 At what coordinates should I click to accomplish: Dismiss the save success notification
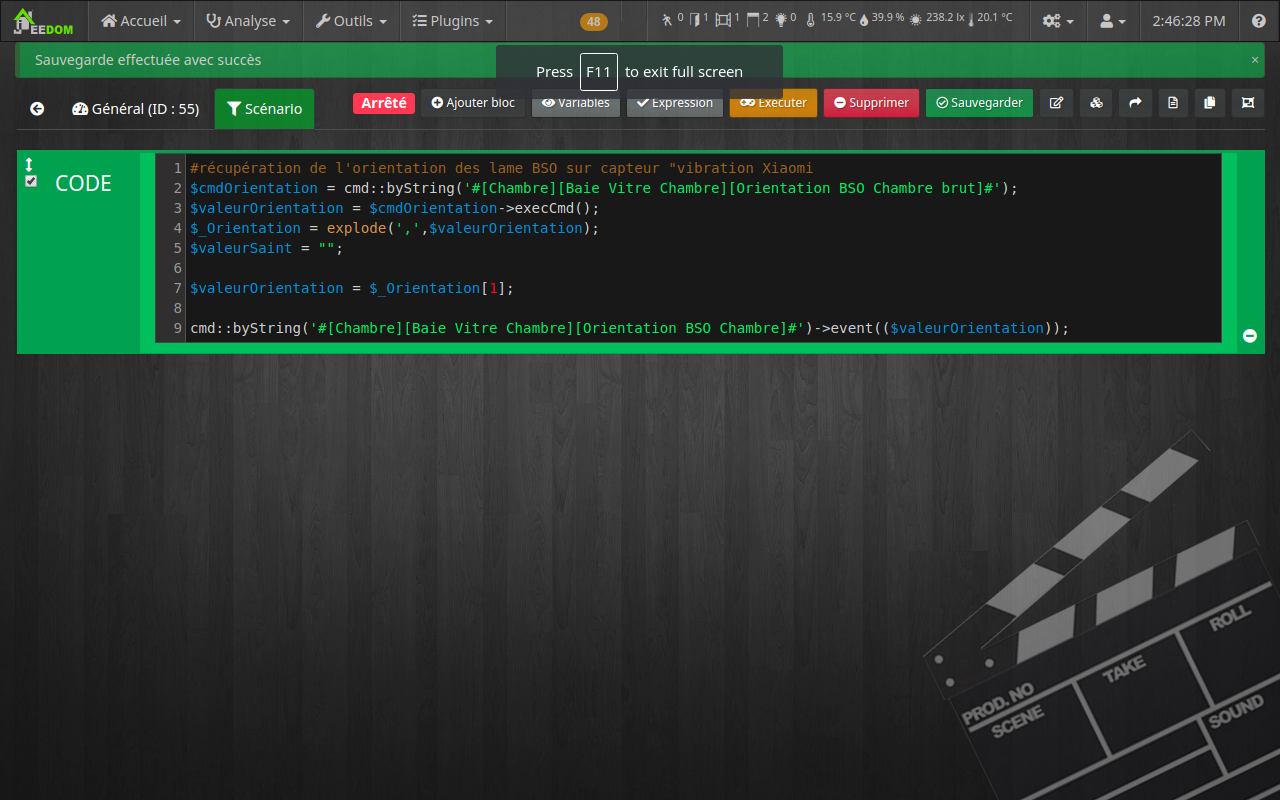coord(1255,60)
